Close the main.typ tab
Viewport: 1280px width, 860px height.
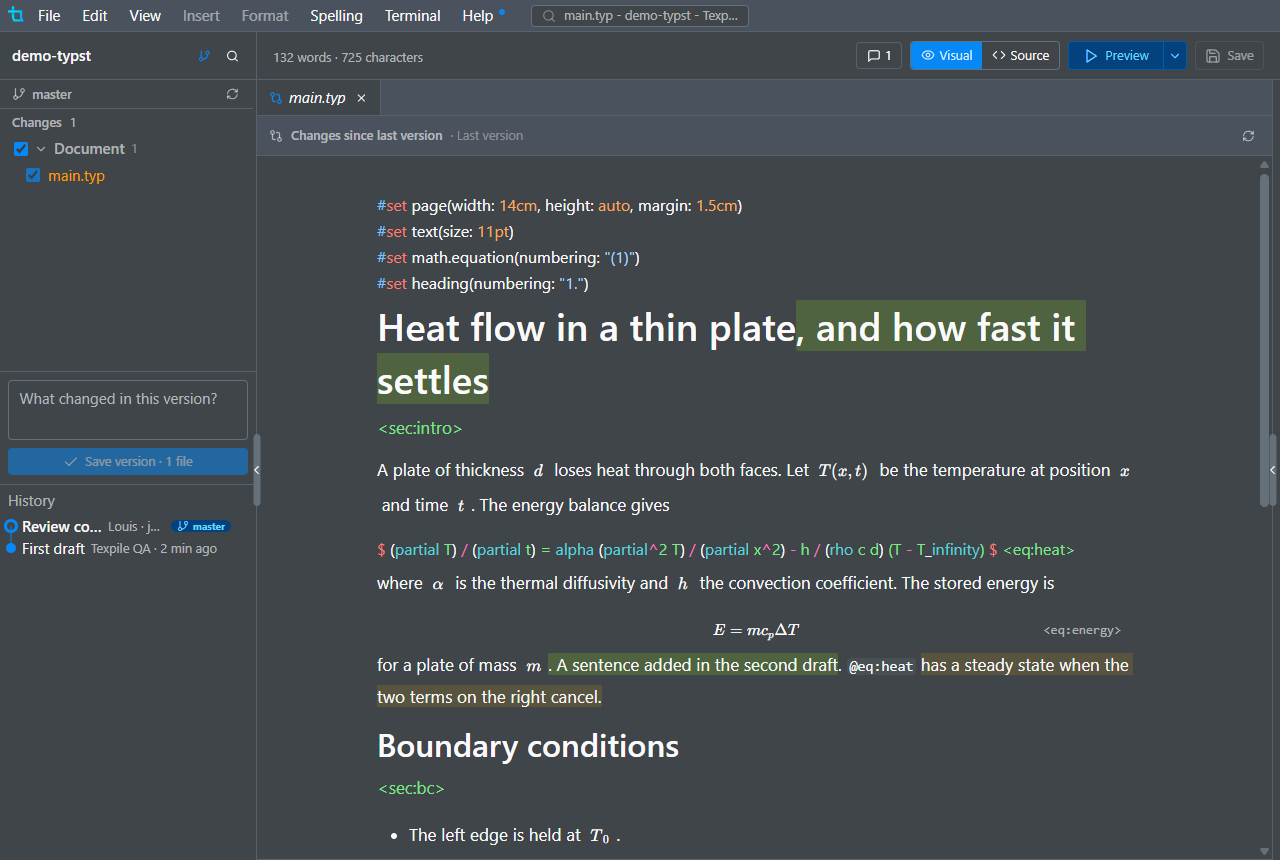coord(362,98)
